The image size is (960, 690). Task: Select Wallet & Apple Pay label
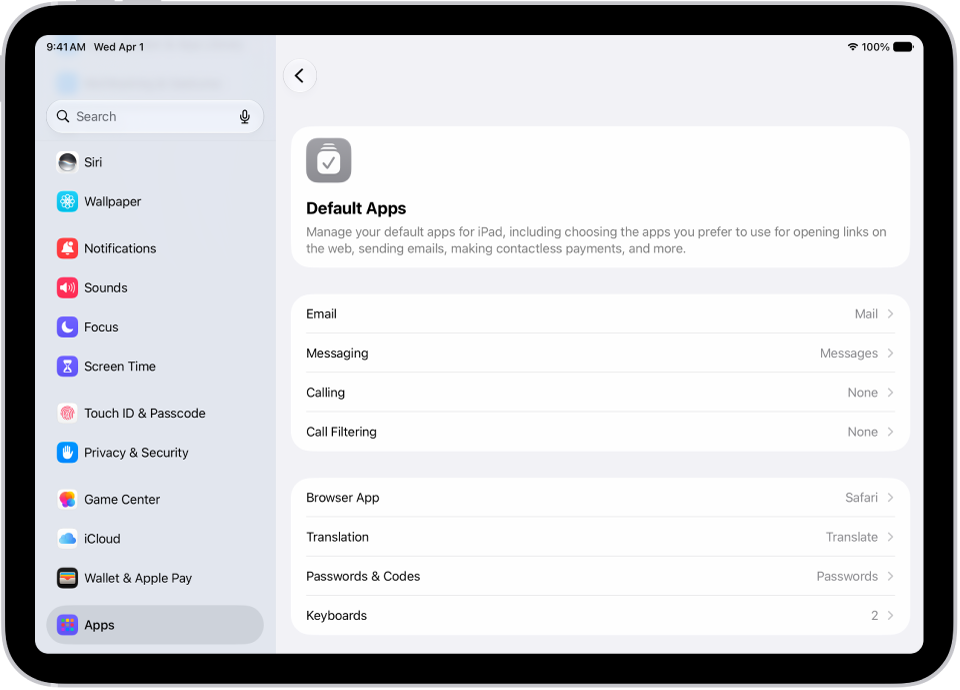138,578
